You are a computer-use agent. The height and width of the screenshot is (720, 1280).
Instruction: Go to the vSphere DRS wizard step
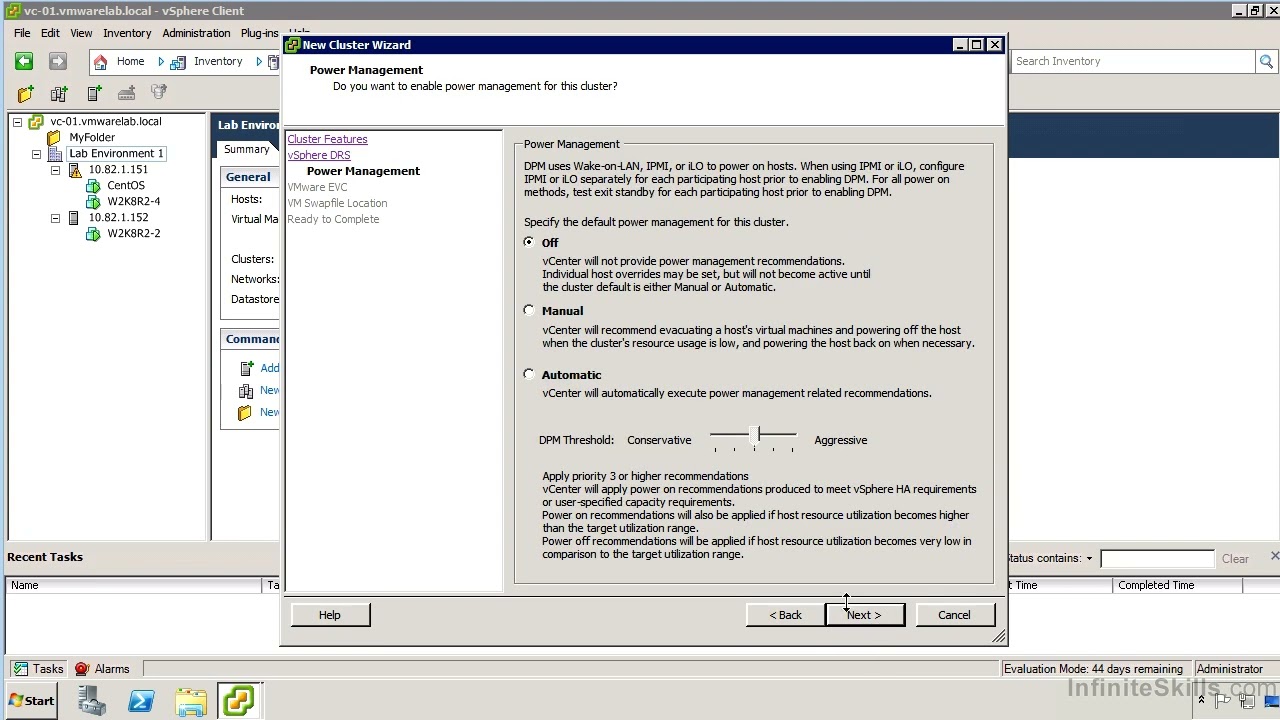click(x=319, y=155)
